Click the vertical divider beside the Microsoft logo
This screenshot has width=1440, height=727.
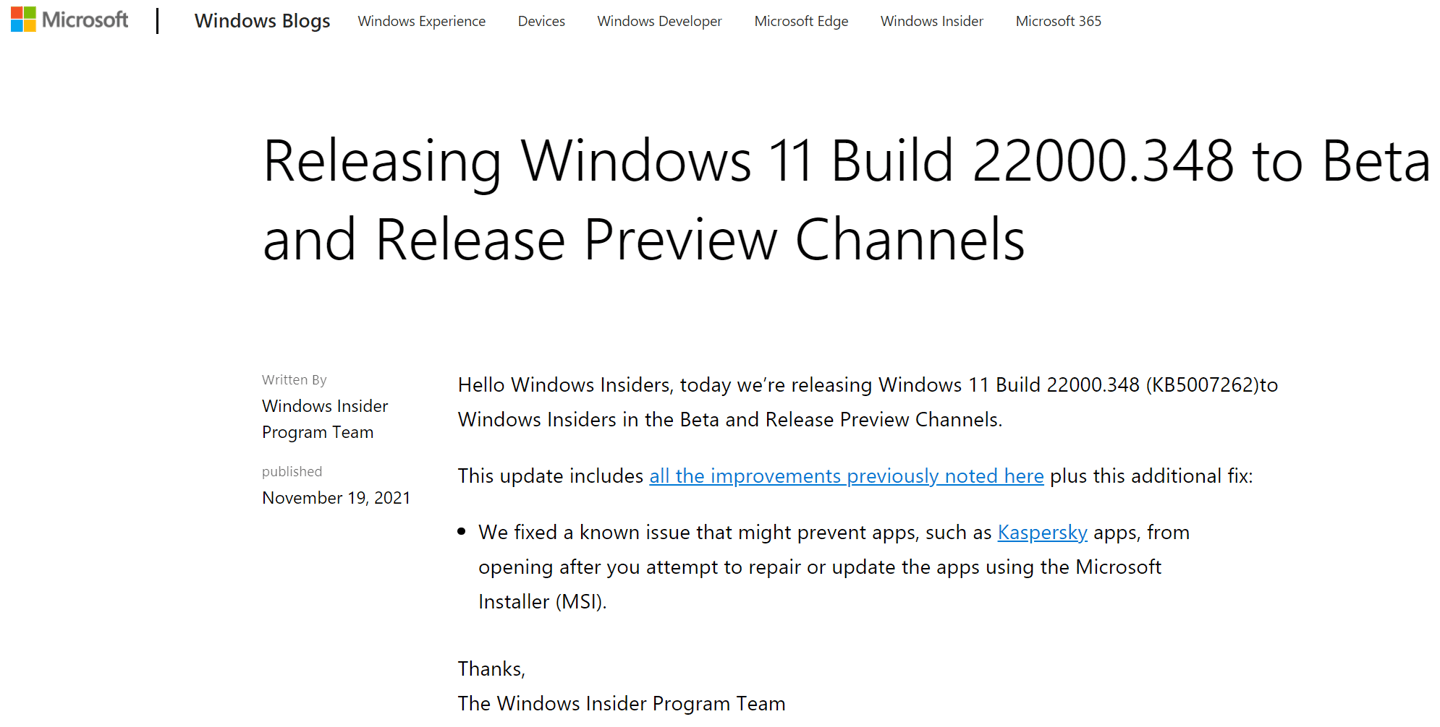point(157,21)
